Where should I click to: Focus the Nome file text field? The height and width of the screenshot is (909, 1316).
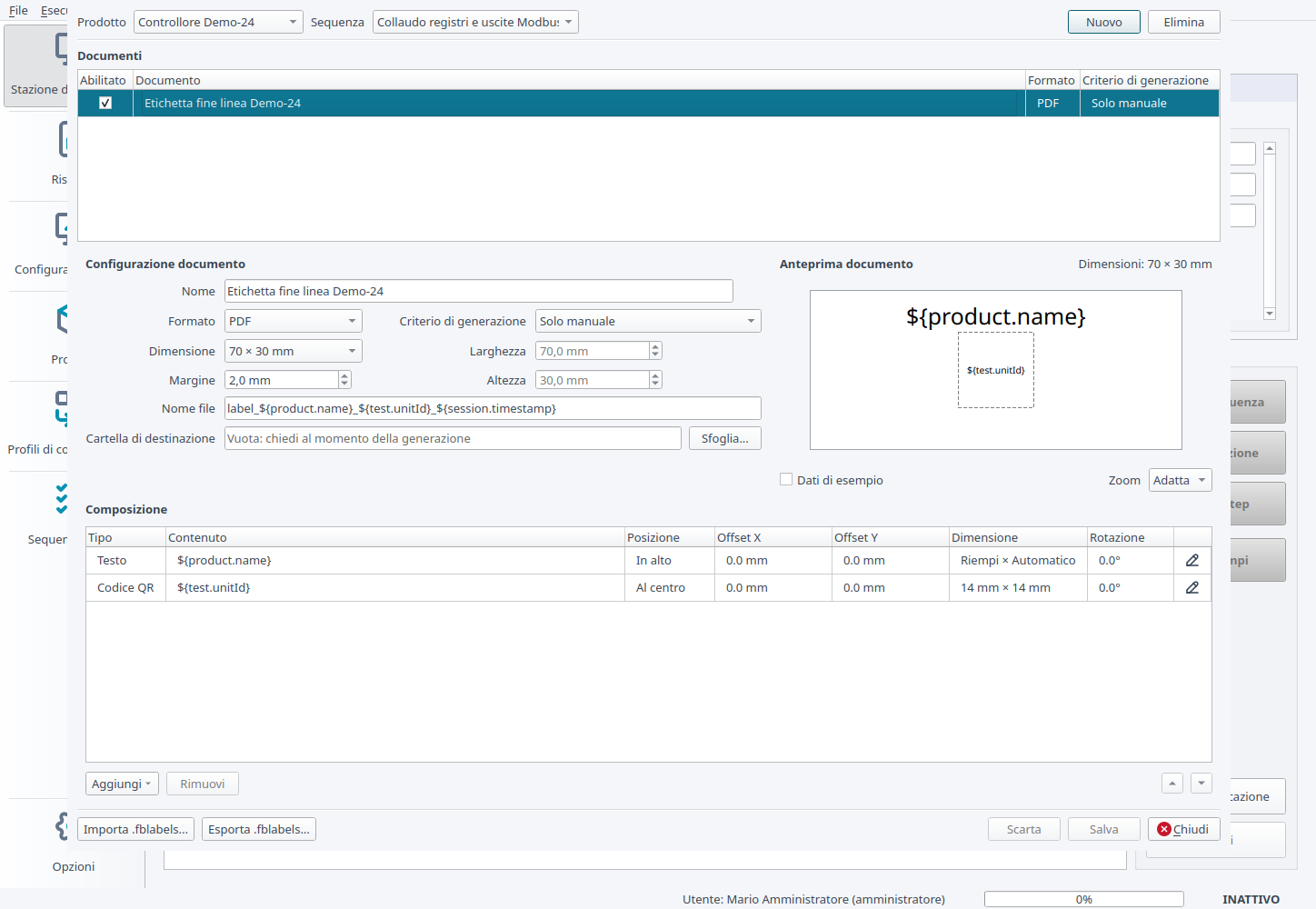[x=493, y=408]
